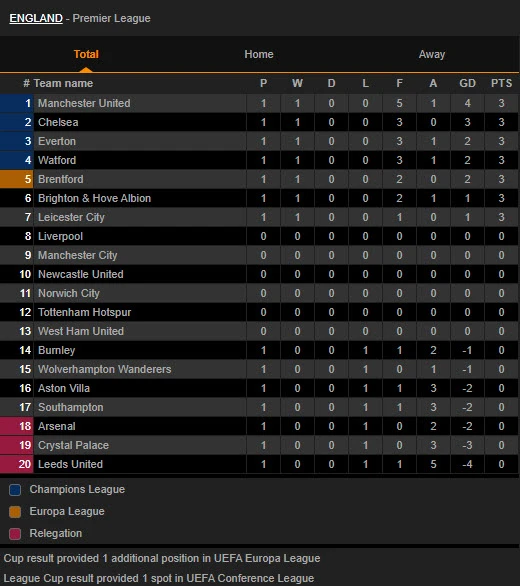Image resolution: width=520 pixels, height=586 pixels.
Task: Open Manchester United team row
Action: click(x=260, y=103)
